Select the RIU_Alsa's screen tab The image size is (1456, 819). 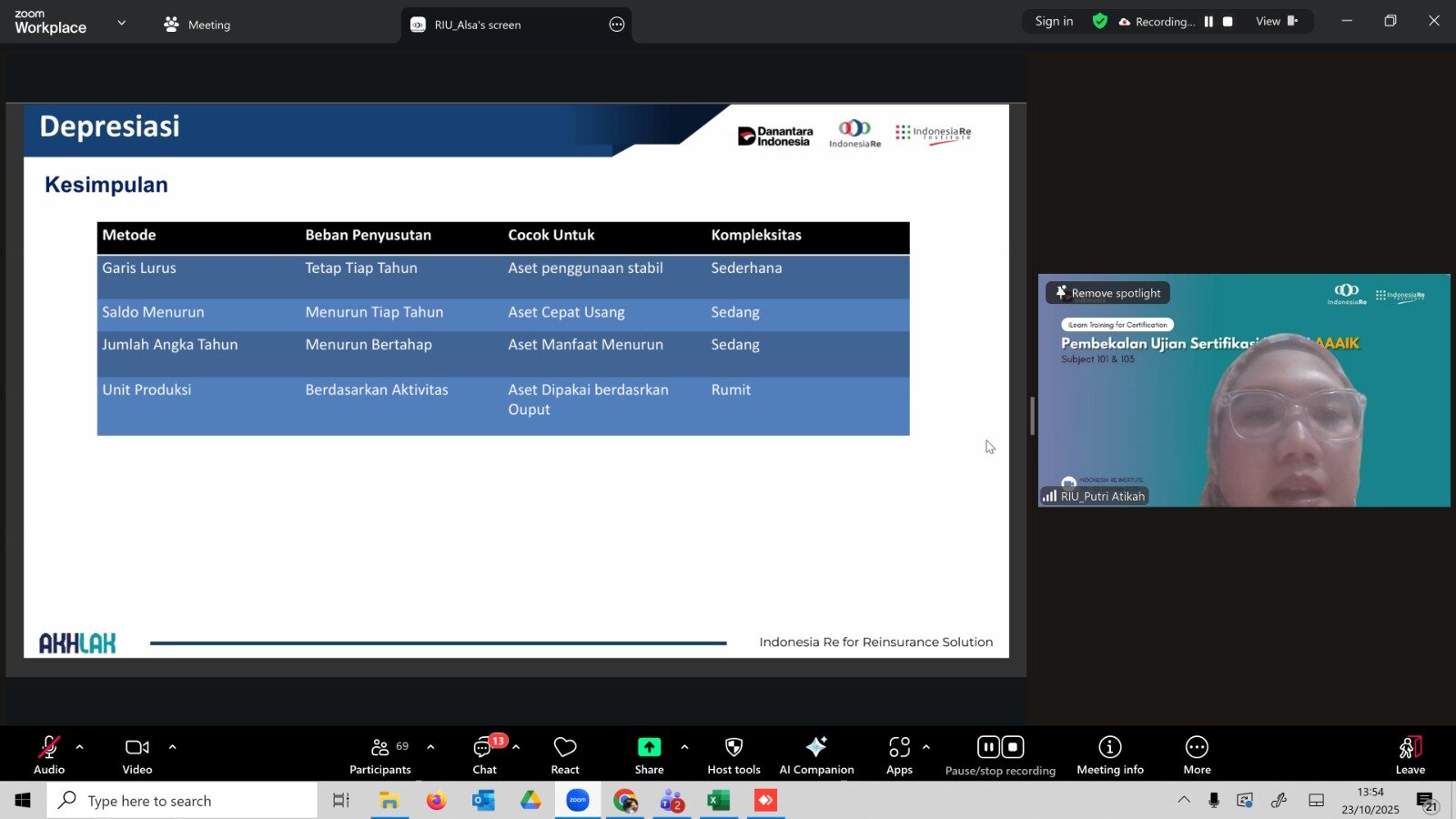tap(478, 25)
